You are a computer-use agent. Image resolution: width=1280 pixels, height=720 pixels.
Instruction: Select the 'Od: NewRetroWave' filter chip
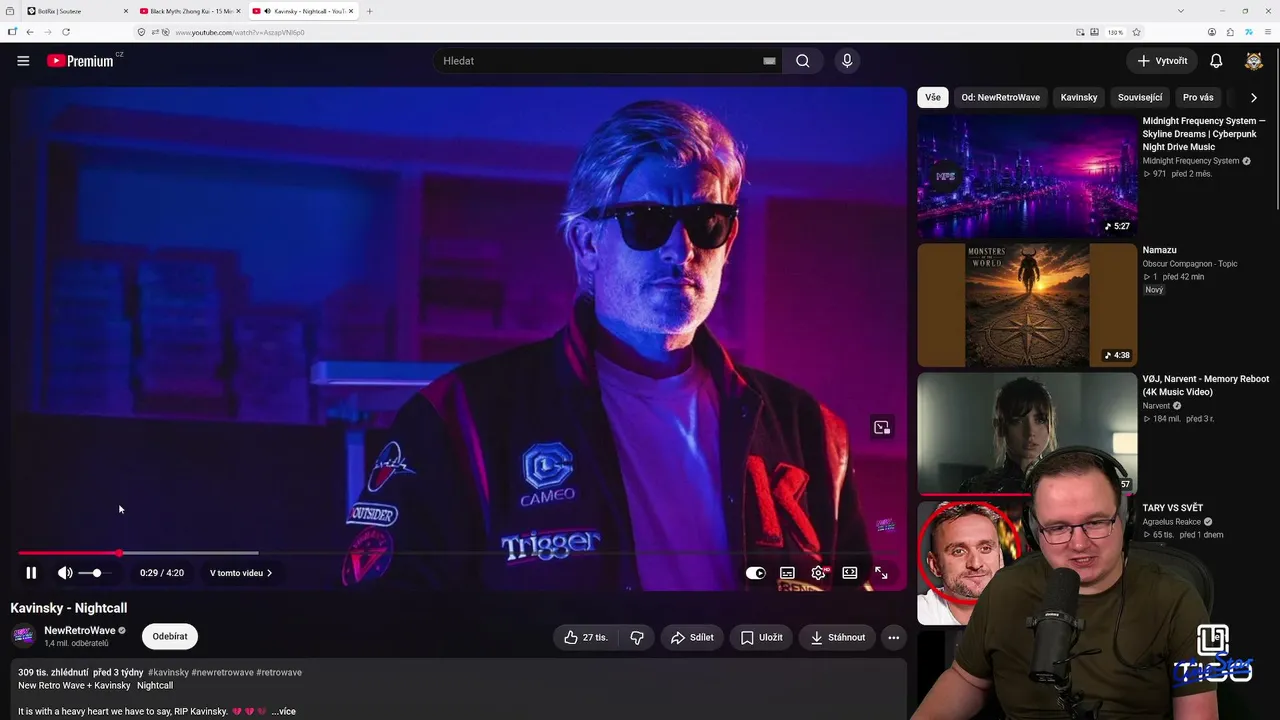point(1000,98)
